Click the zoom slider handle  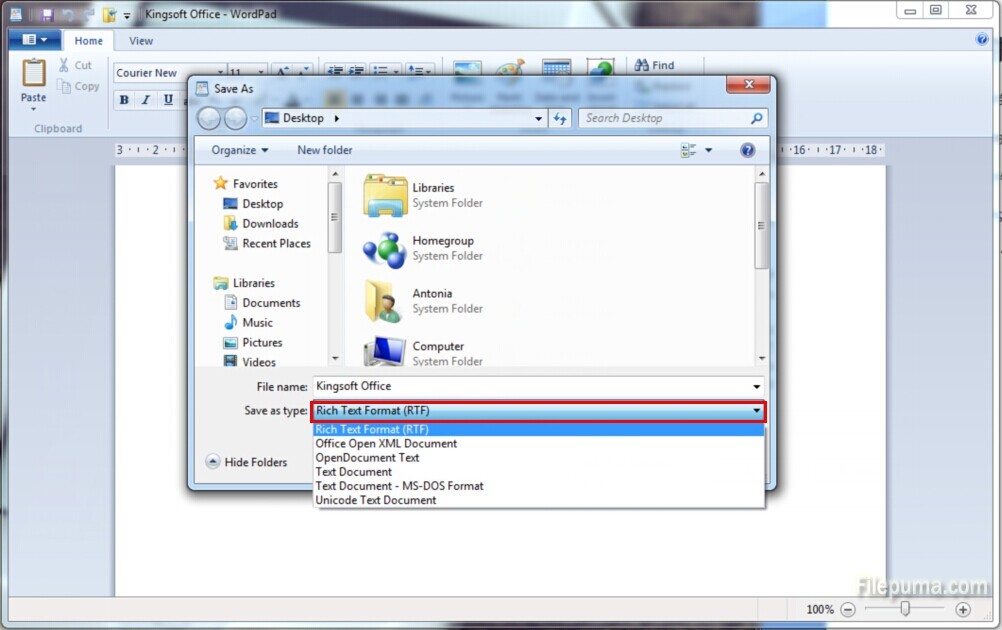point(905,609)
